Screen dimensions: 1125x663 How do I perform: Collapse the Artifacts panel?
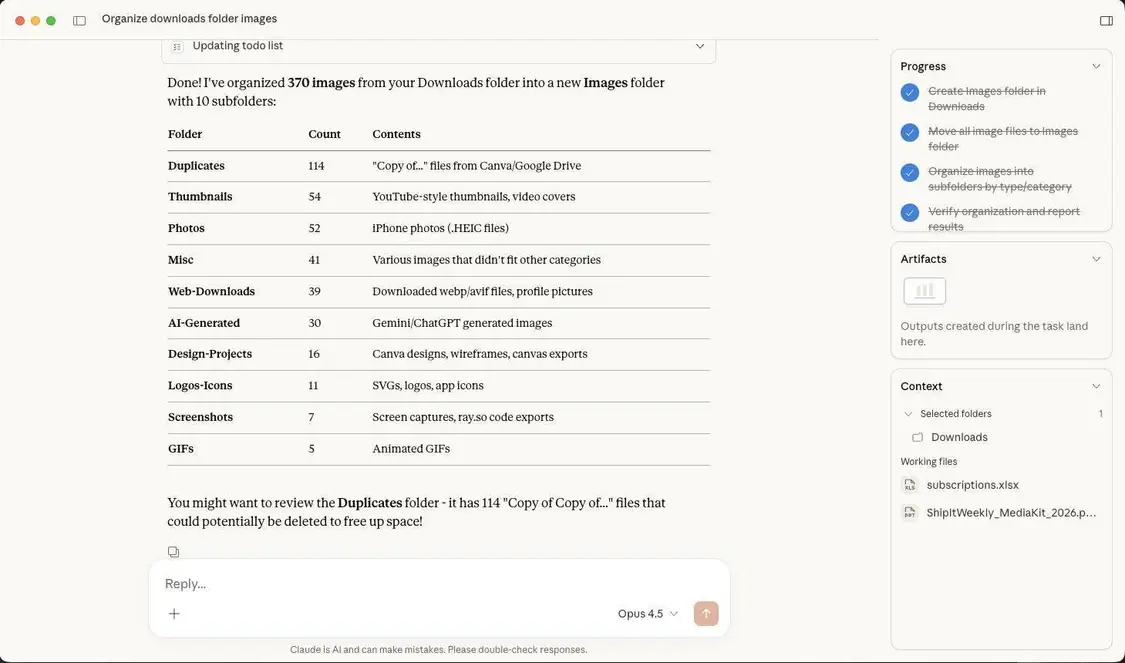click(1096, 259)
